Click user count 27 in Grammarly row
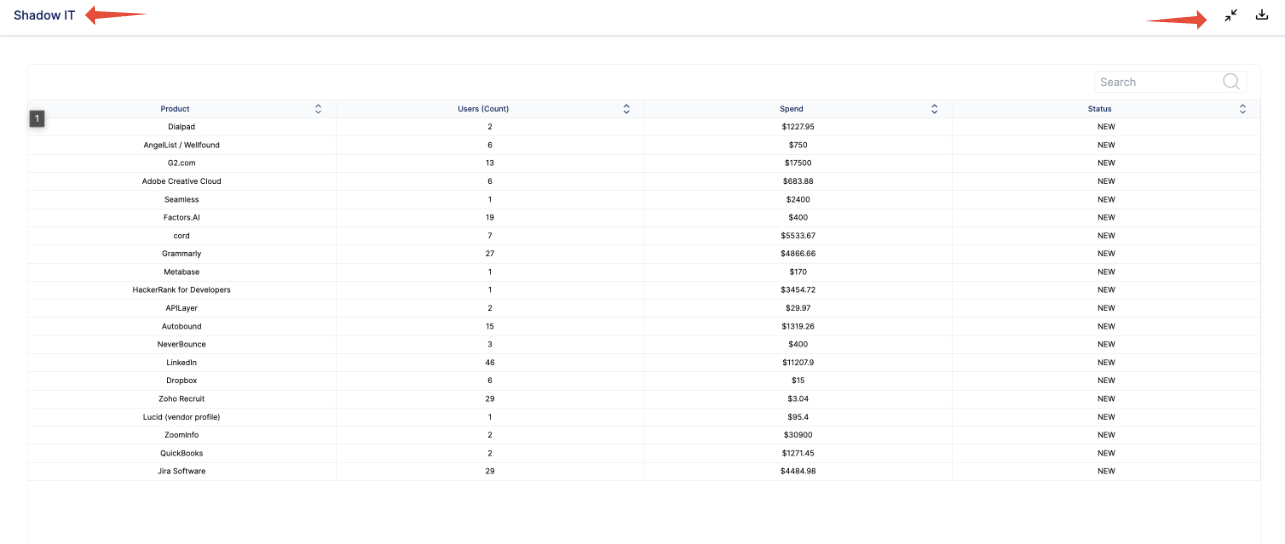This screenshot has height=544, width=1285. [490, 253]
